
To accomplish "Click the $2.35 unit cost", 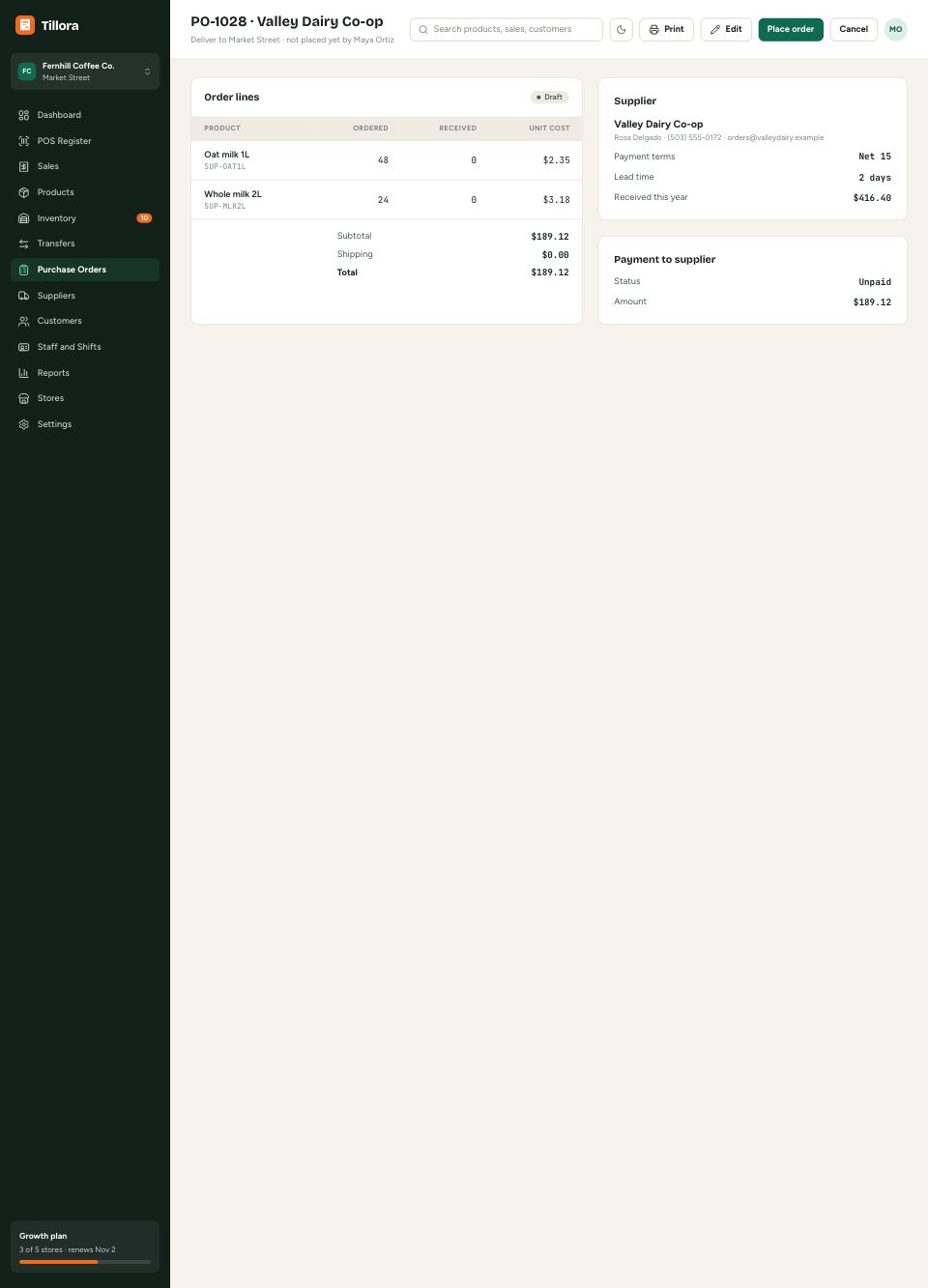I will pos(556,160).
